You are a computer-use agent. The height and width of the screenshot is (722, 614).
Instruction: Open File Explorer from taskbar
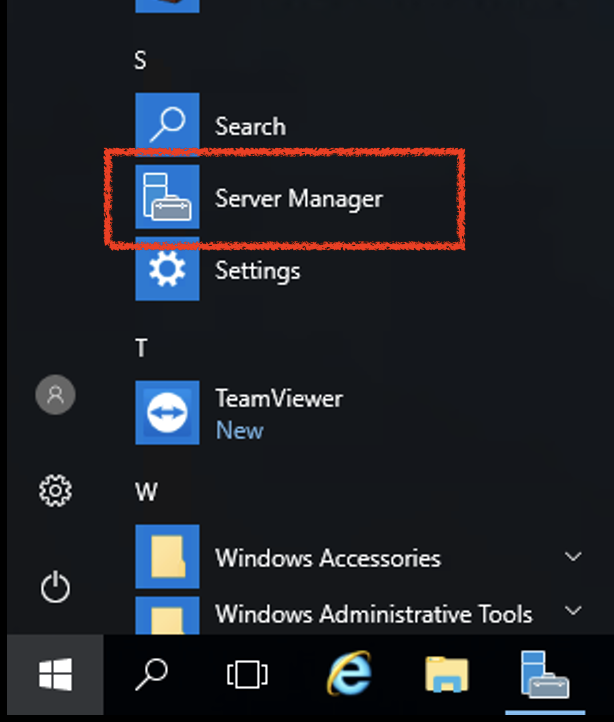pos(447,674)
